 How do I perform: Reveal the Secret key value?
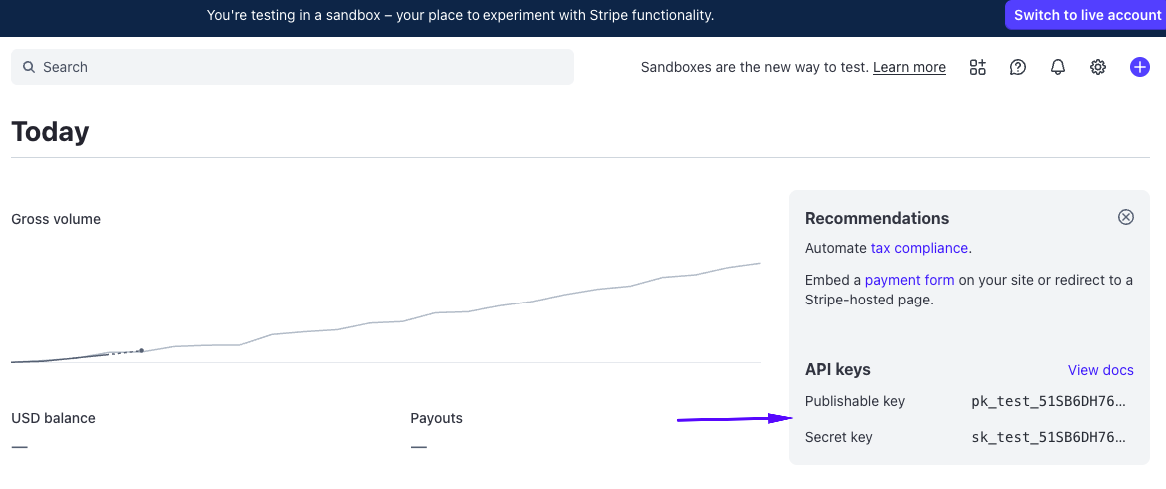1048,437
